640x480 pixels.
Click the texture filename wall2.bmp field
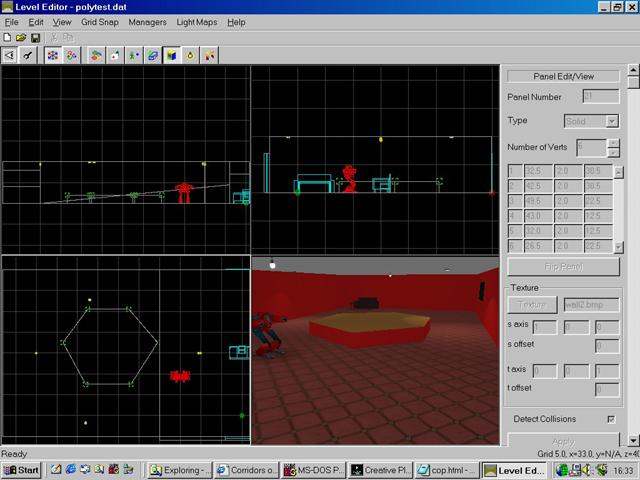(591, 304)
